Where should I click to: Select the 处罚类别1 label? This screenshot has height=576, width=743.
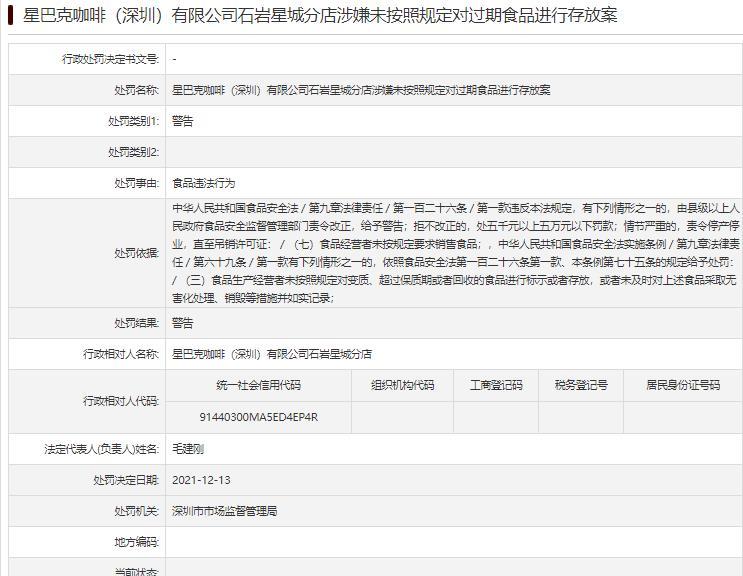click(134, 121)
